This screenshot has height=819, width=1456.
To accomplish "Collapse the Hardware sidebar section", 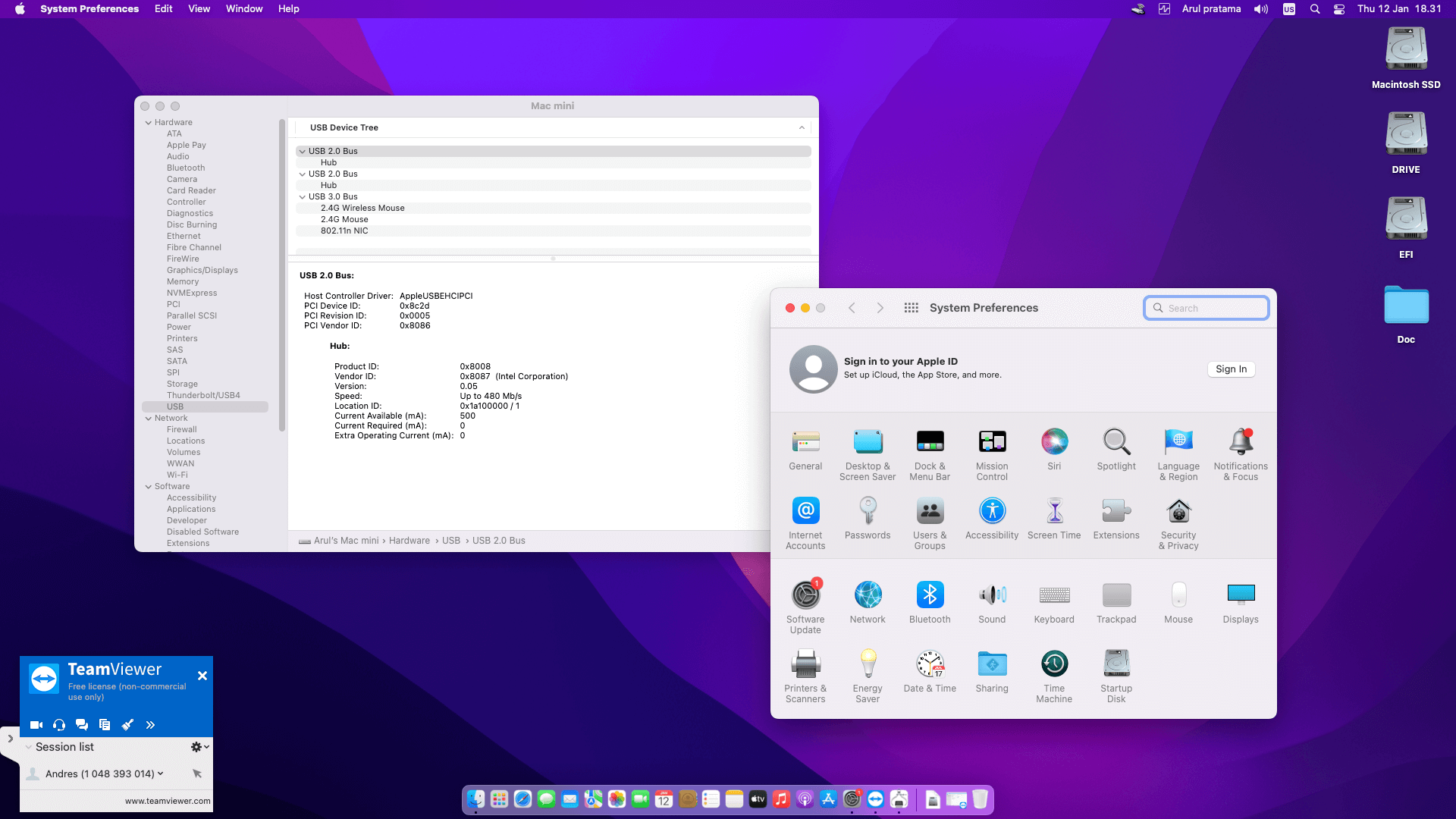I will pyautogui.click(x=149, y=123).
